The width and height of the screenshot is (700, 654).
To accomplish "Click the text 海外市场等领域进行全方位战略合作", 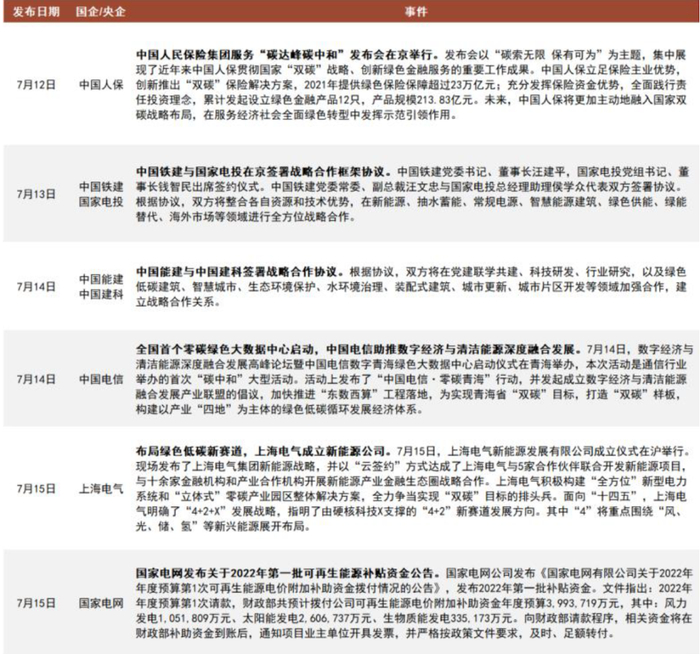I will [262, 217].
